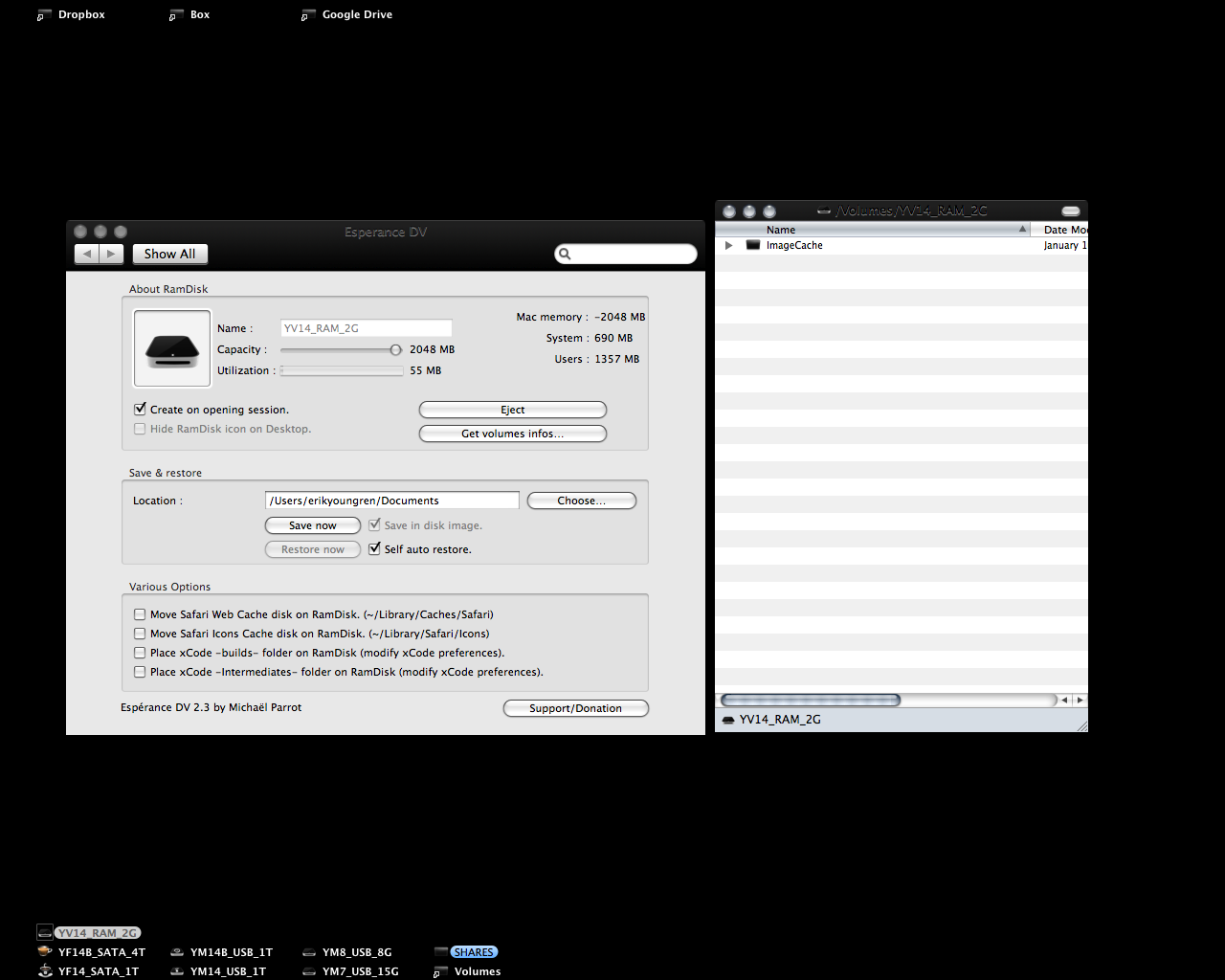Click the Name column sort arrow in Finder
Image resolution: width=1225 pixels, height=980 pixels.
click(x=1022, y=230)
